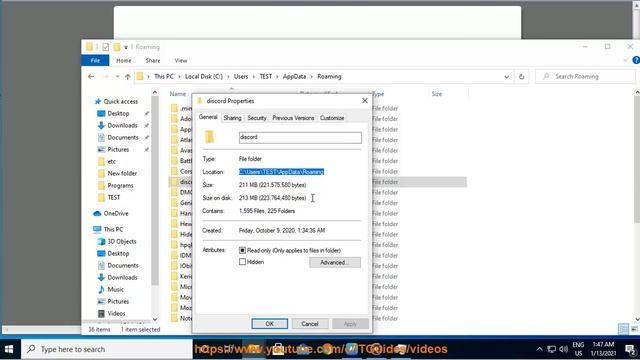Click the highlighted Location path text
640x360 pixels.
[281, 172]
